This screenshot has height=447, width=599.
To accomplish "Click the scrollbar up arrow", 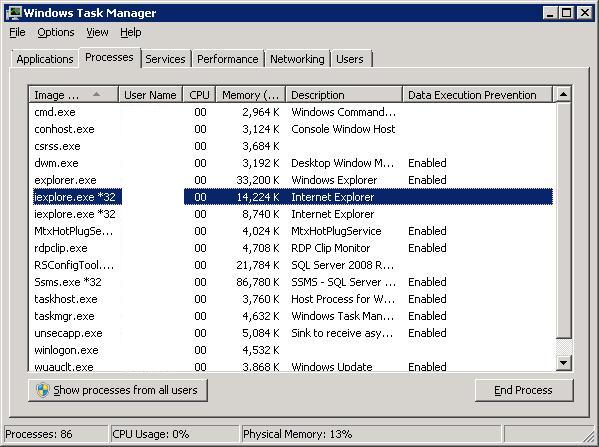I will point(563,94).
